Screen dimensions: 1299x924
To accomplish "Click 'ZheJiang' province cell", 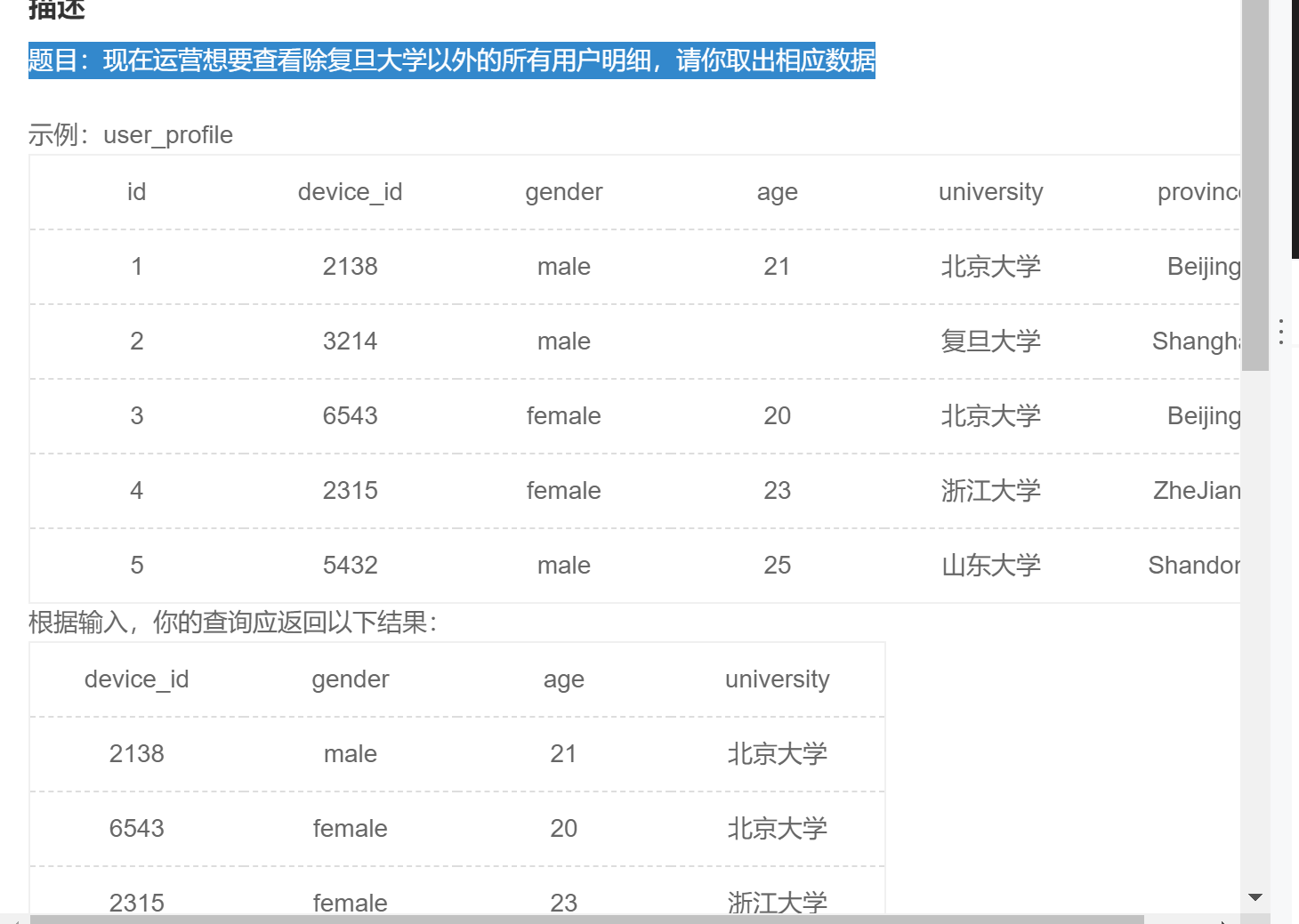I will tap(1197, 491).
